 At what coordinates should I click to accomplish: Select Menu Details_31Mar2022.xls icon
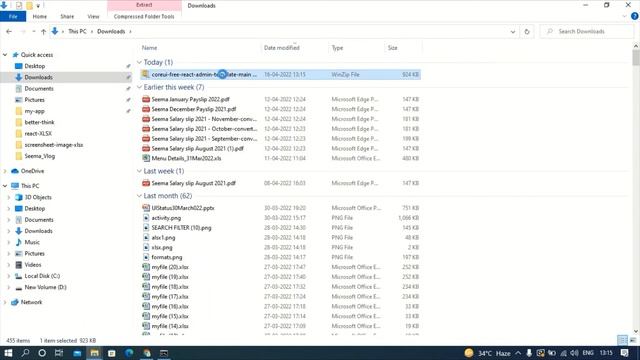(146, 158)
